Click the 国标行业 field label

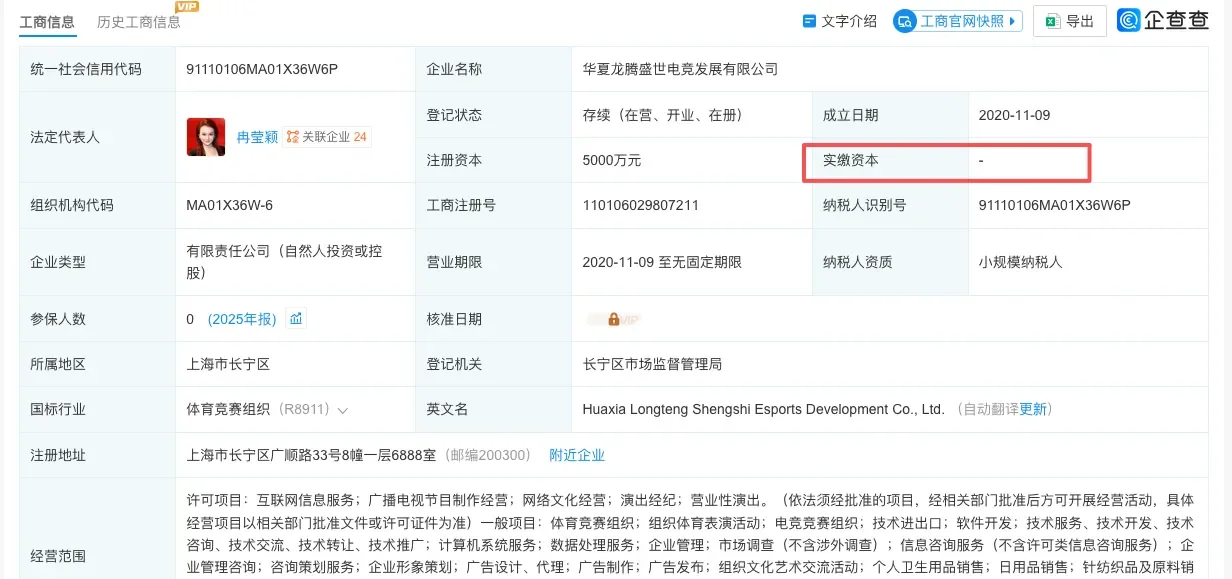tap(58, 409)
